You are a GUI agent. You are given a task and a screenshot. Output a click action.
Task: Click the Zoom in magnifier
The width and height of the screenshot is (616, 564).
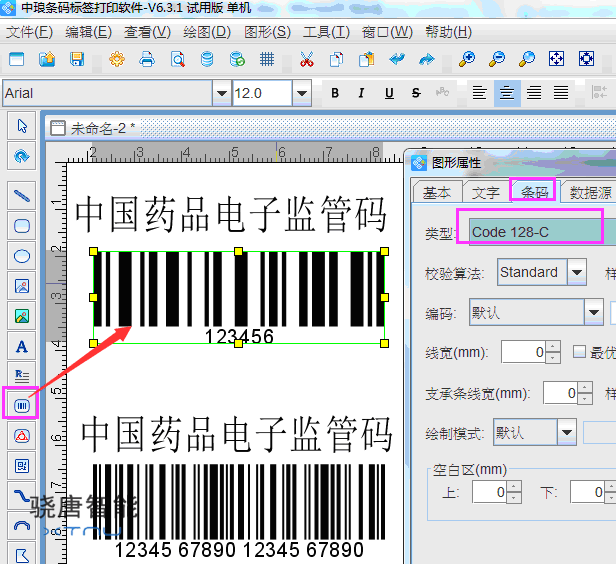[x=467, y=59]
